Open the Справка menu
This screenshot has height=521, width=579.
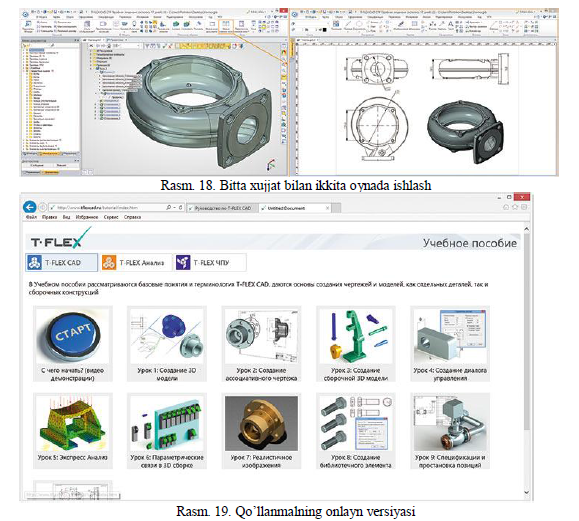click(132, 217)
